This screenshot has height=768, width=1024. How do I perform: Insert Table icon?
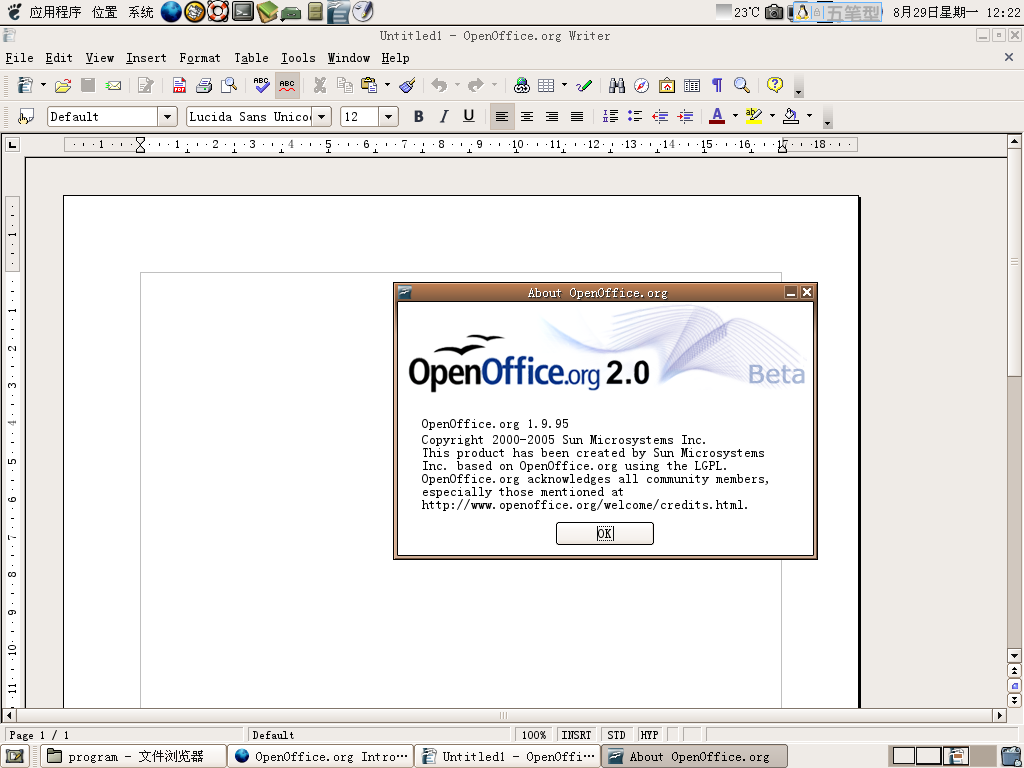pyautogui.click(x=546, y=85)
